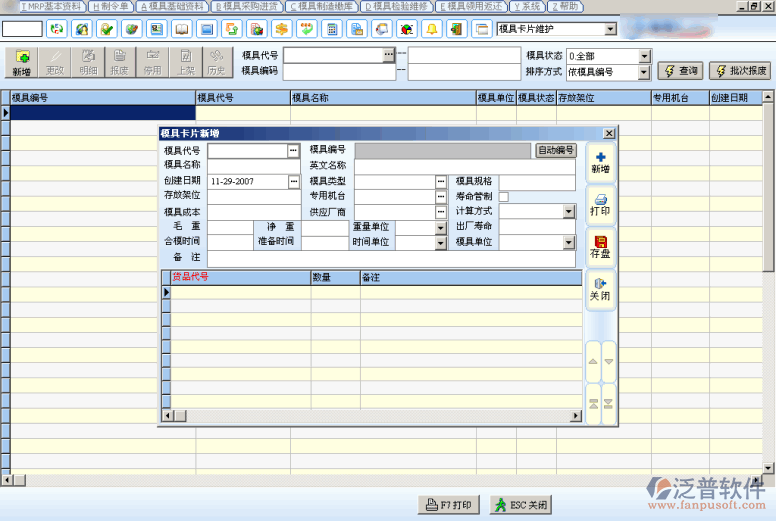This screenshot has height=521, width=776.
Task: Expand the 重量单位 dropdown
Action: 441,227
